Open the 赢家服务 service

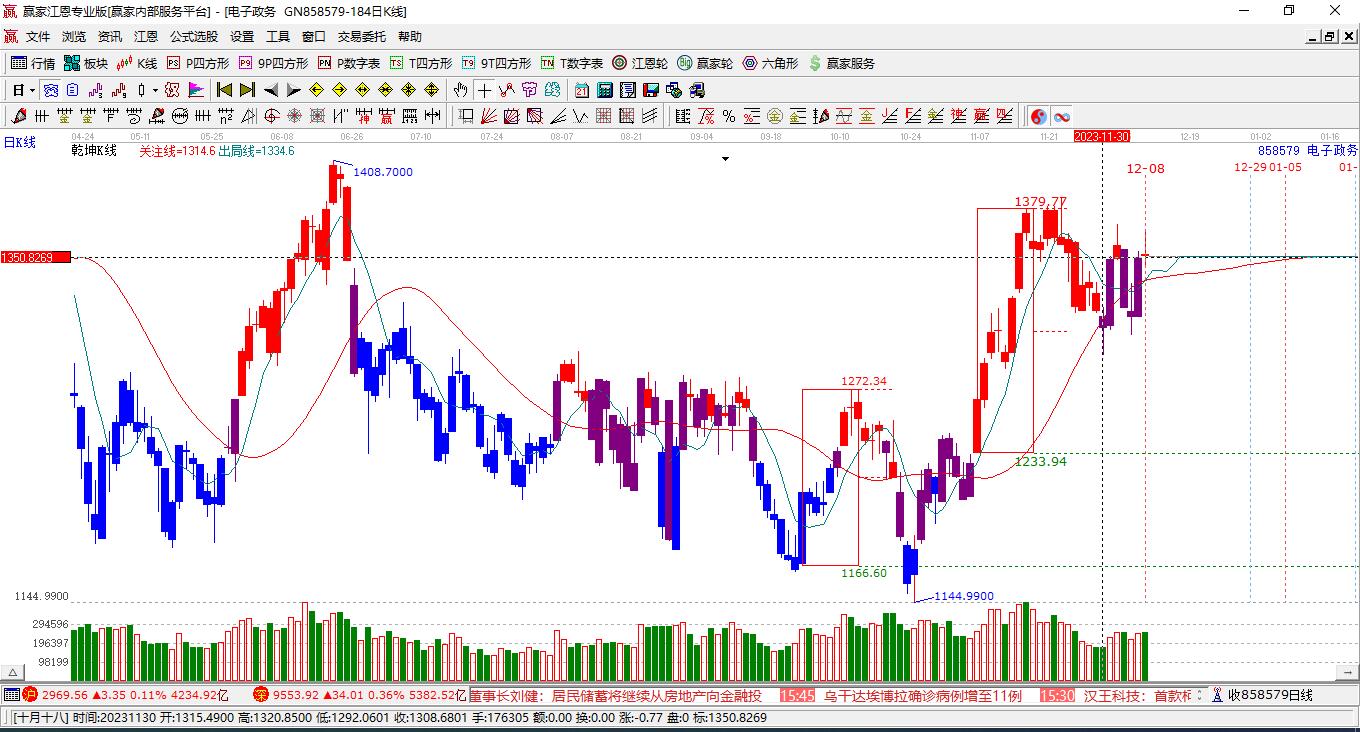pos(841,63)
